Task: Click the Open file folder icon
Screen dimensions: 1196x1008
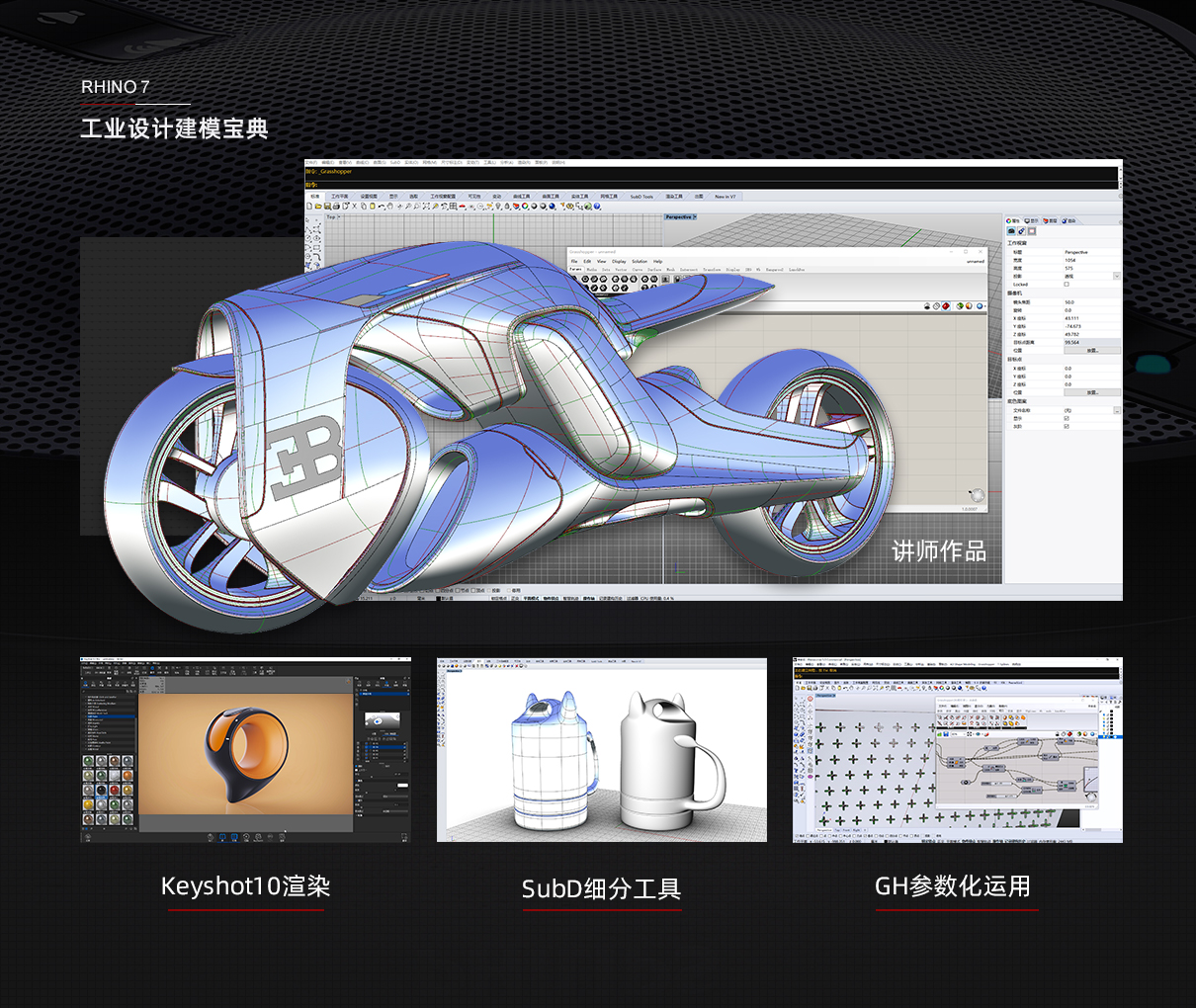Action: tap(318, 207)
